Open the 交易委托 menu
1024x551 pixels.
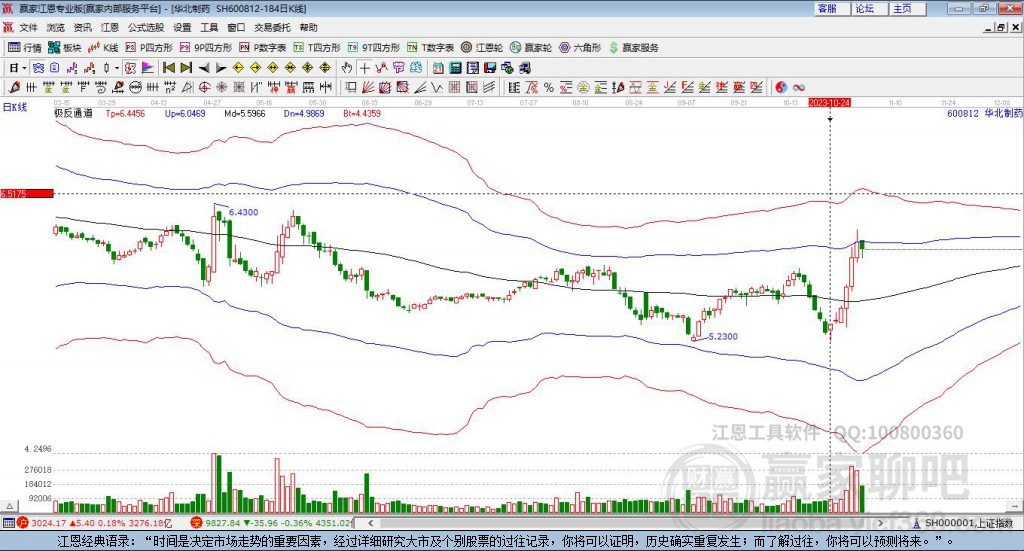click(x=272, y=27)
